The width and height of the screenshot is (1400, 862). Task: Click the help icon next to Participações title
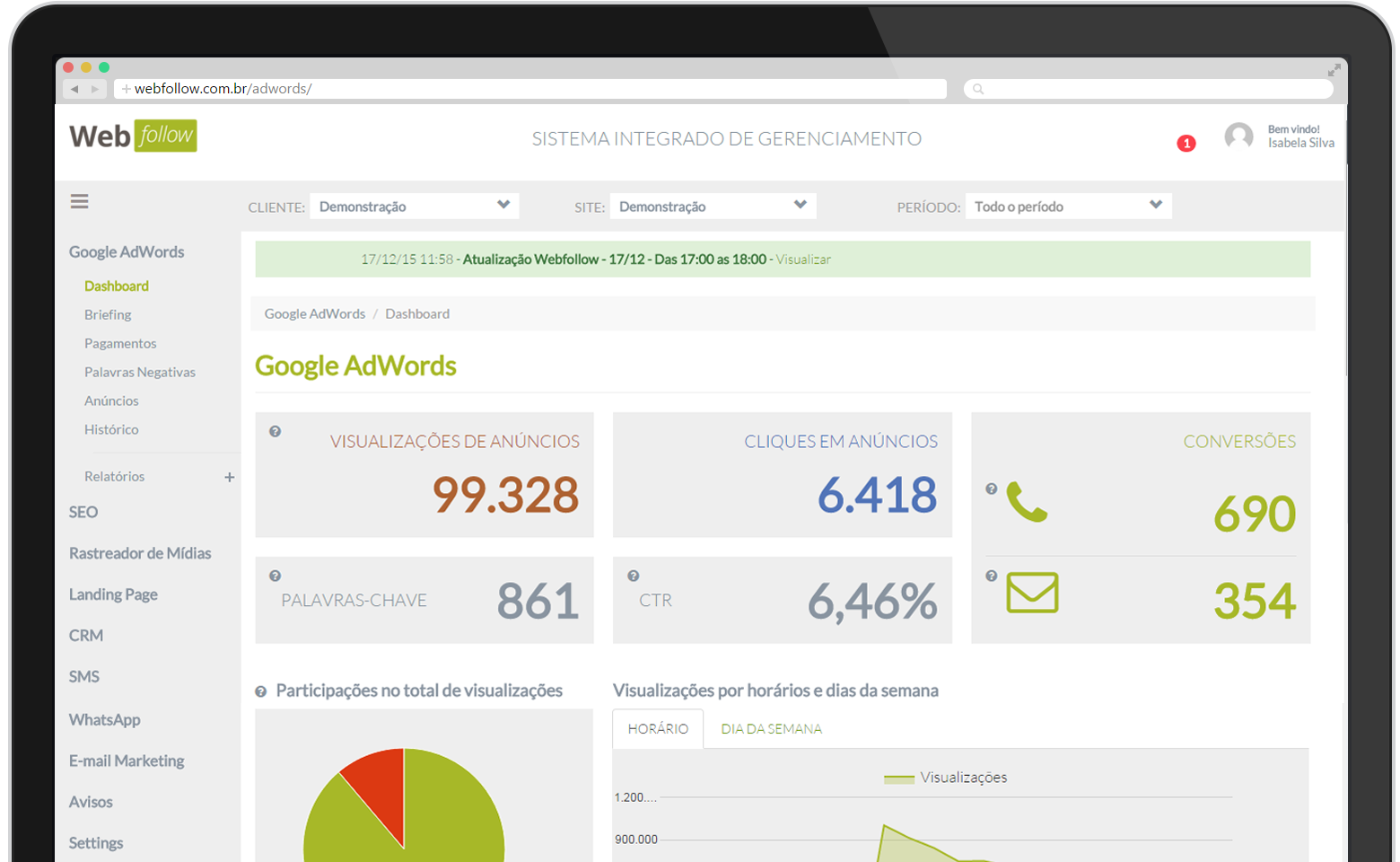(260, 691)
